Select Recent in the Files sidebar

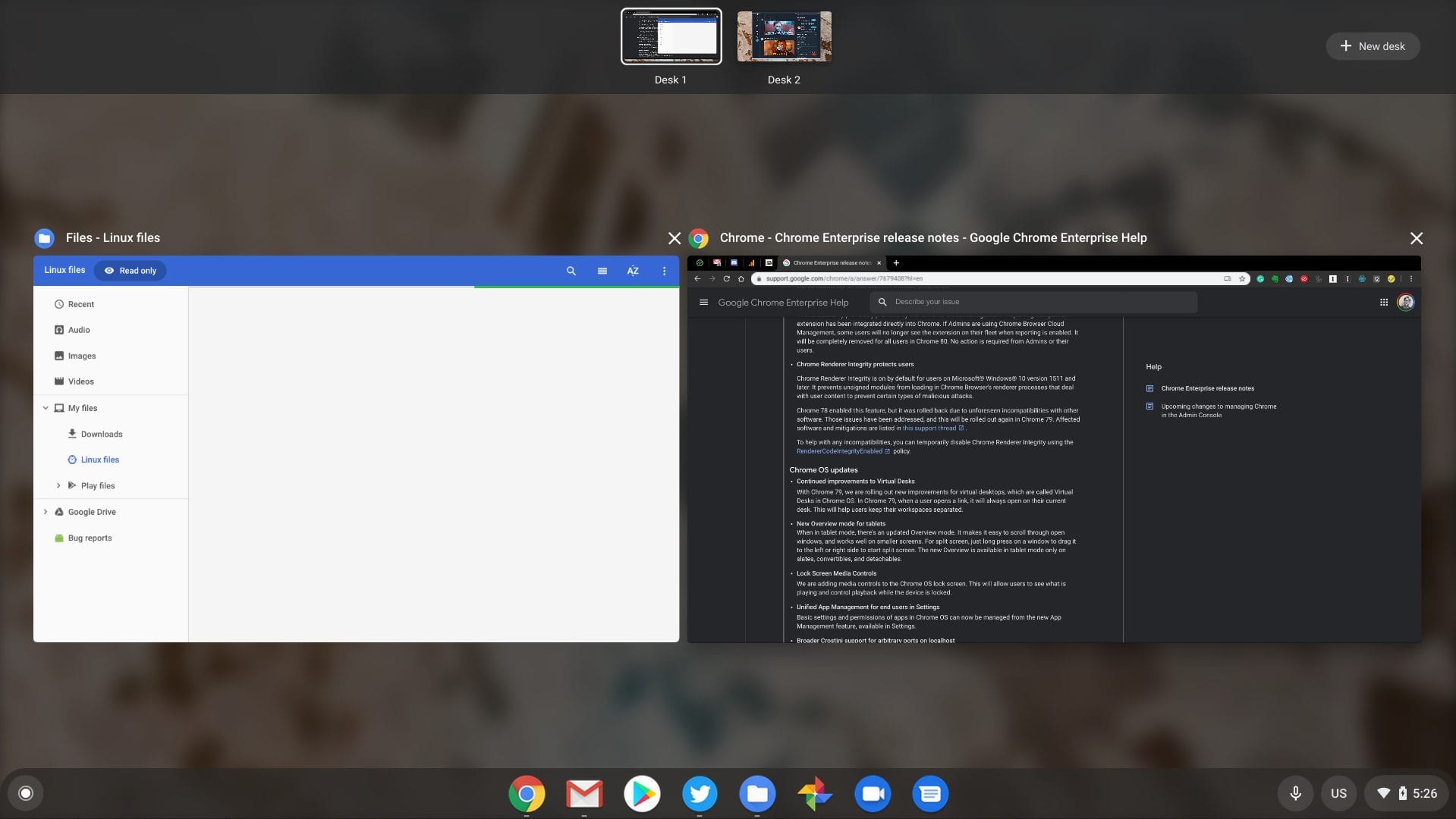(111, 304)
